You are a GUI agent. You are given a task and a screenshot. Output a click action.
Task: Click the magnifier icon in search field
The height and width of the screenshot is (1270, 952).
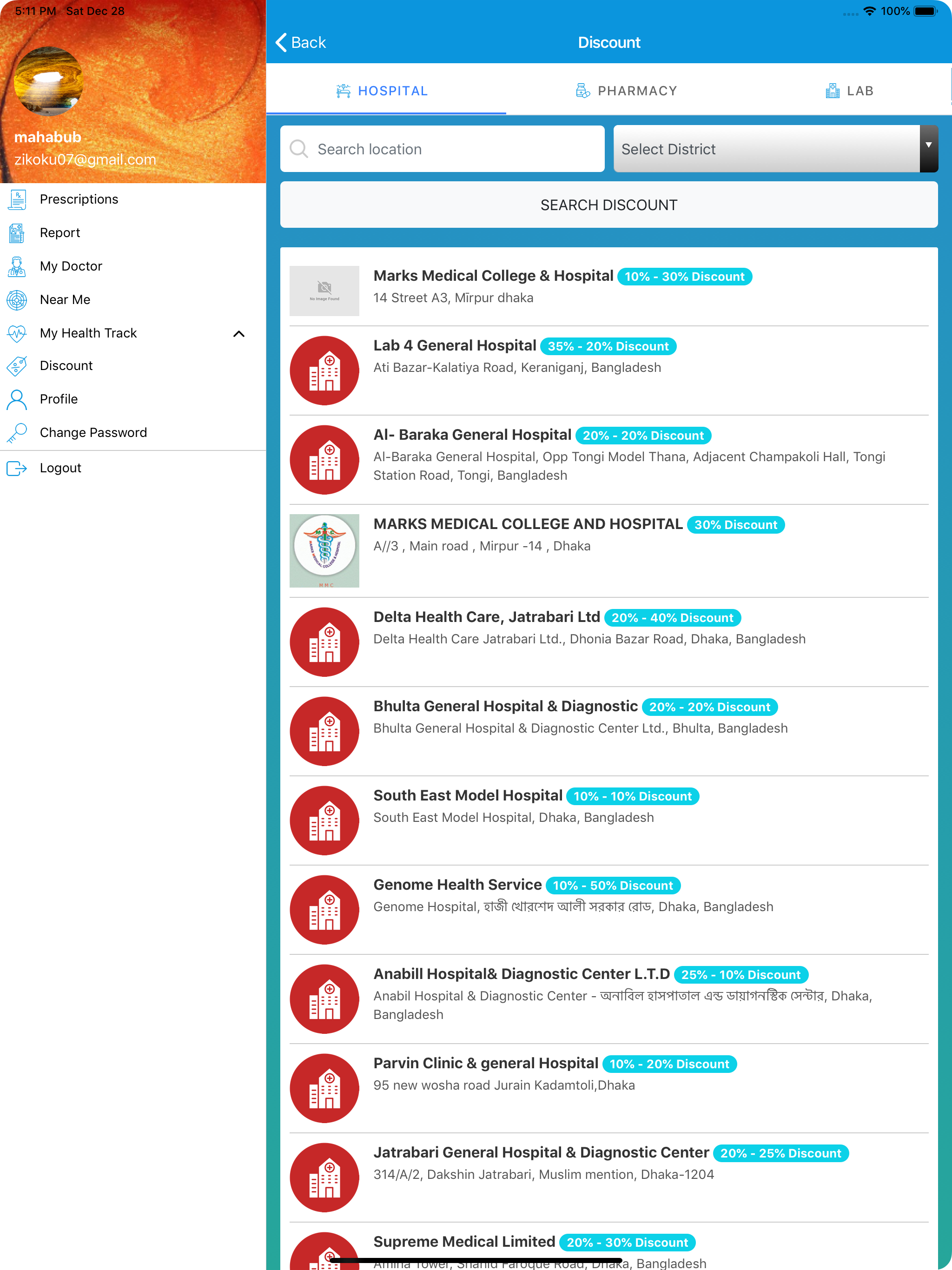pos(298,149)
